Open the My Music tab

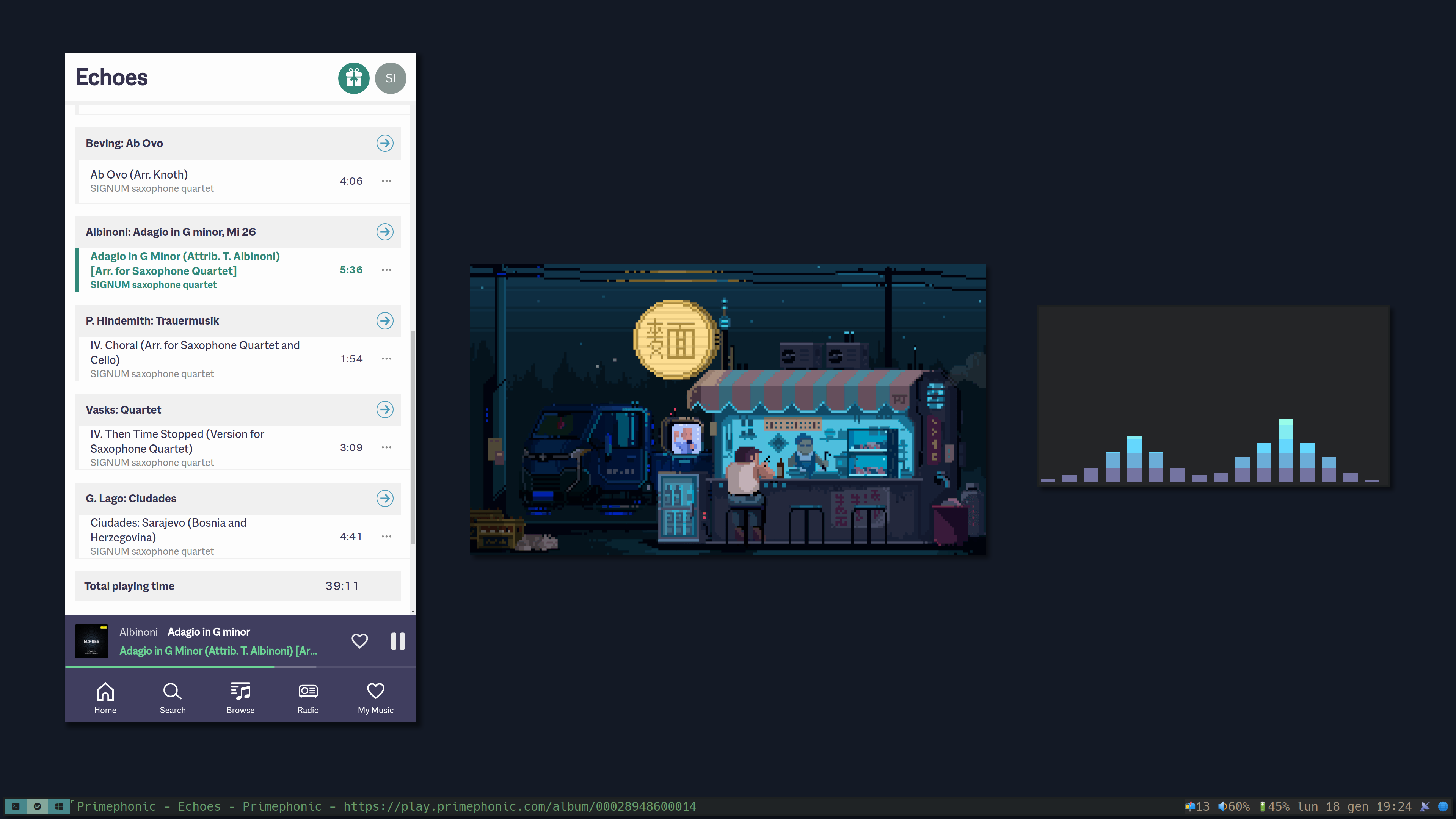(375, 698)
